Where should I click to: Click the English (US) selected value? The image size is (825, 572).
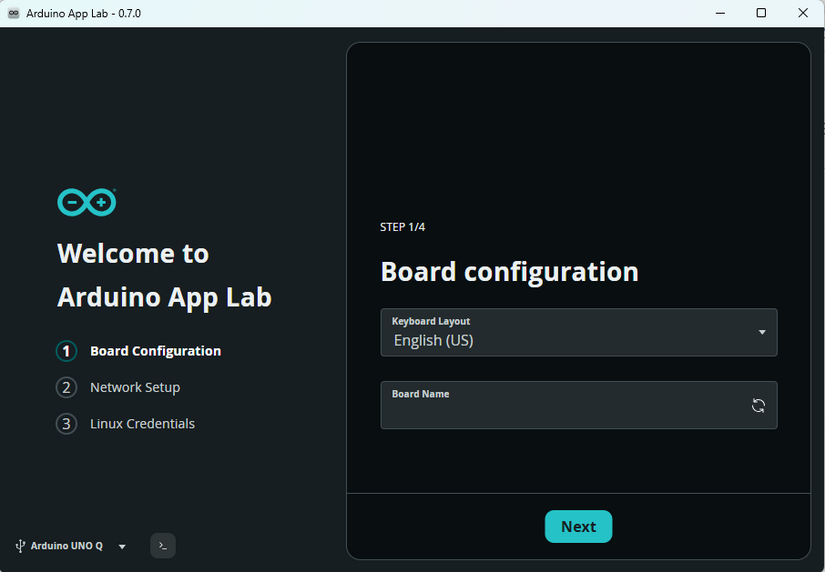[434, 340]
